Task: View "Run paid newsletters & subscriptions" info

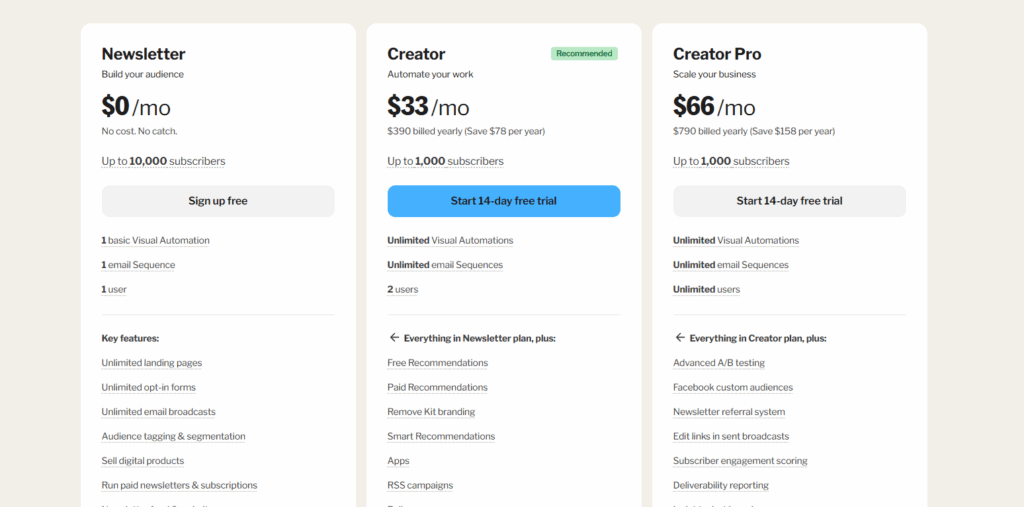Action: click(x=179, y=486)
